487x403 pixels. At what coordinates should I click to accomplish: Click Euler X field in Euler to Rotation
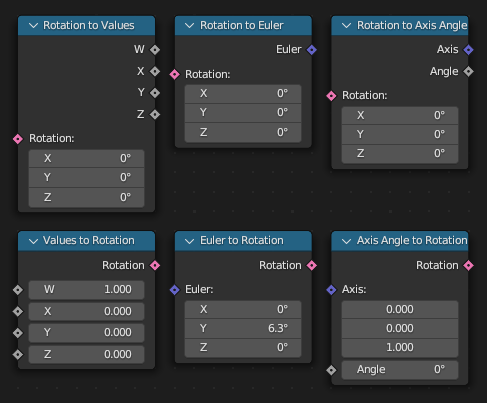coord(243,309)
